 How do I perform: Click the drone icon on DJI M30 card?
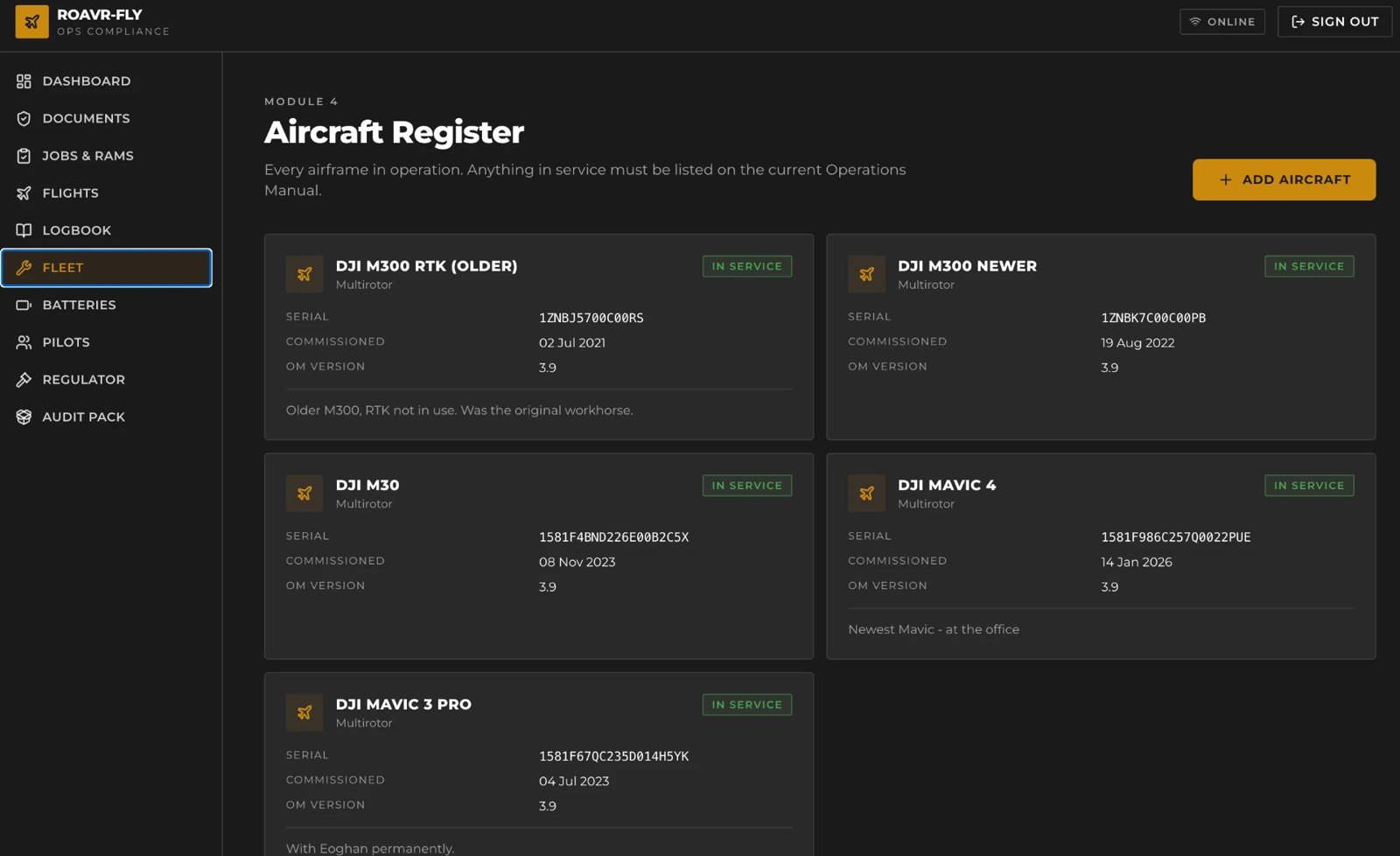pyautogui.click(x=304, y=494)
